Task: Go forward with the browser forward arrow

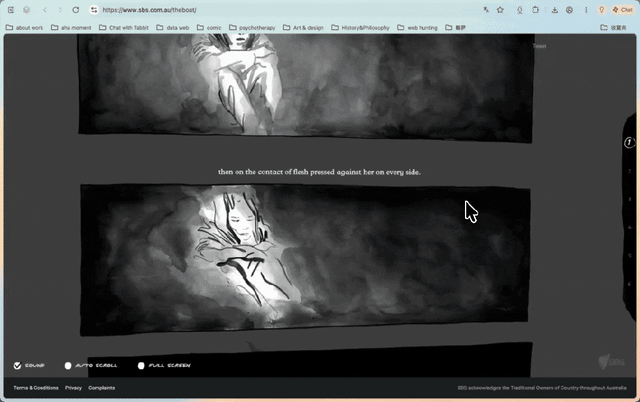Action: 60,10
